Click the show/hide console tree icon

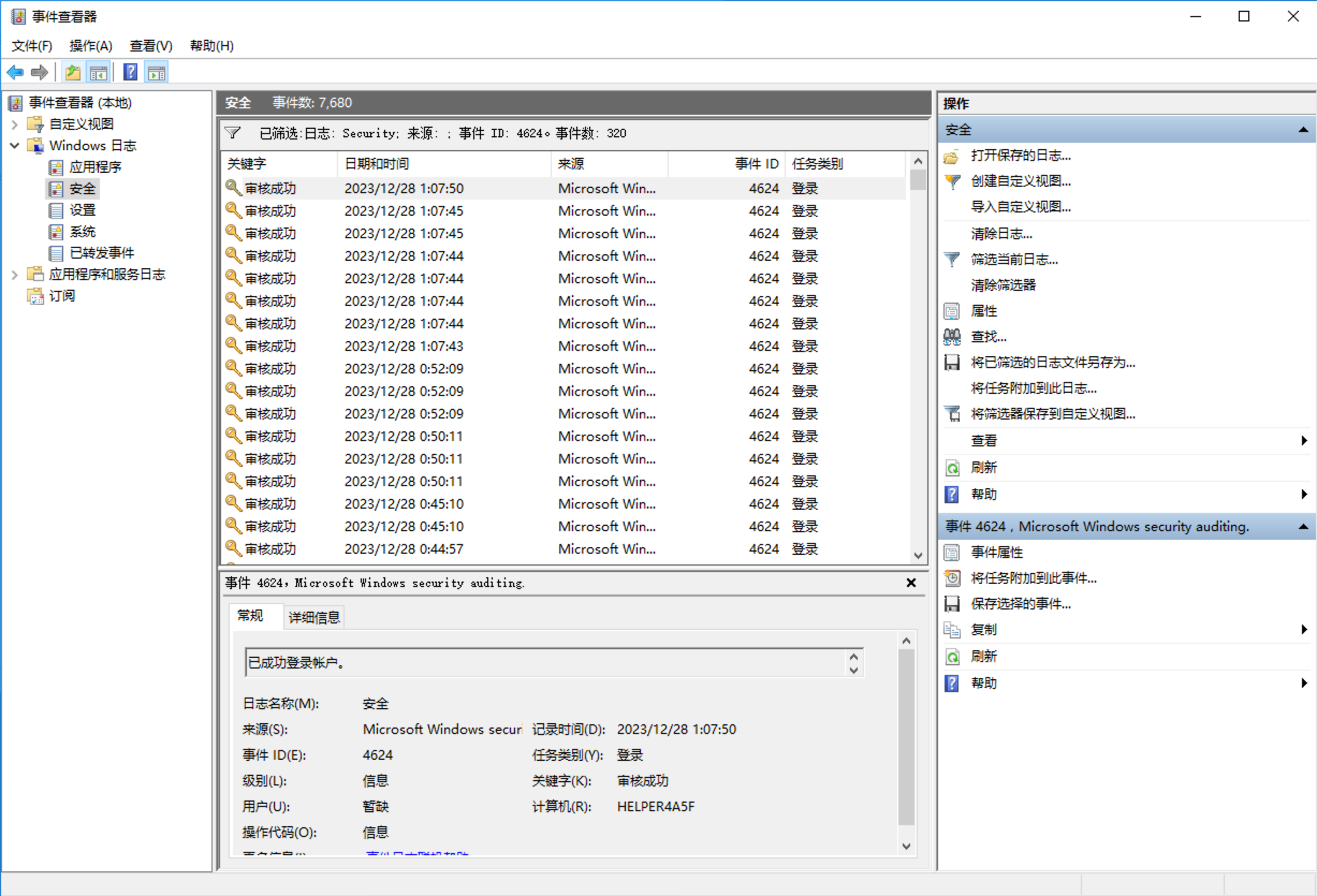point(99,72)
